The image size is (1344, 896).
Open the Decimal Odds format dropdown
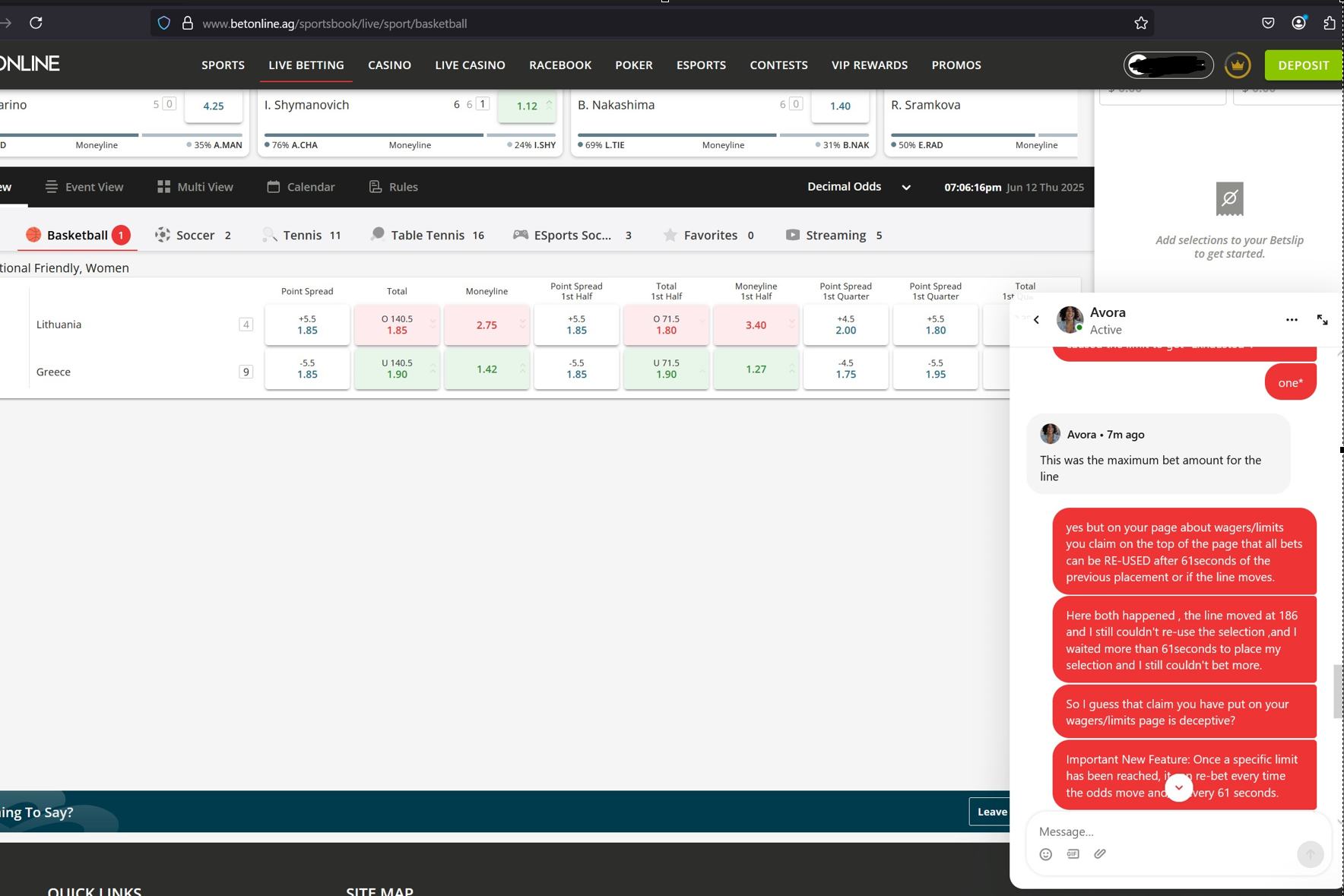[x=859, y=187]
